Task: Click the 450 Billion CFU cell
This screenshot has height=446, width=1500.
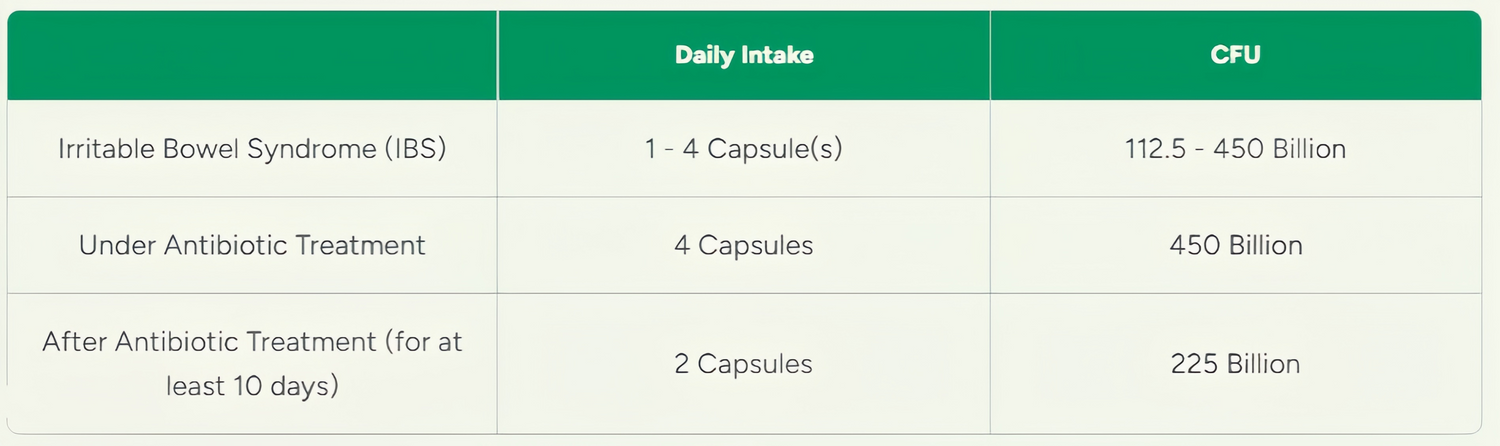Action: [1235, 245]
